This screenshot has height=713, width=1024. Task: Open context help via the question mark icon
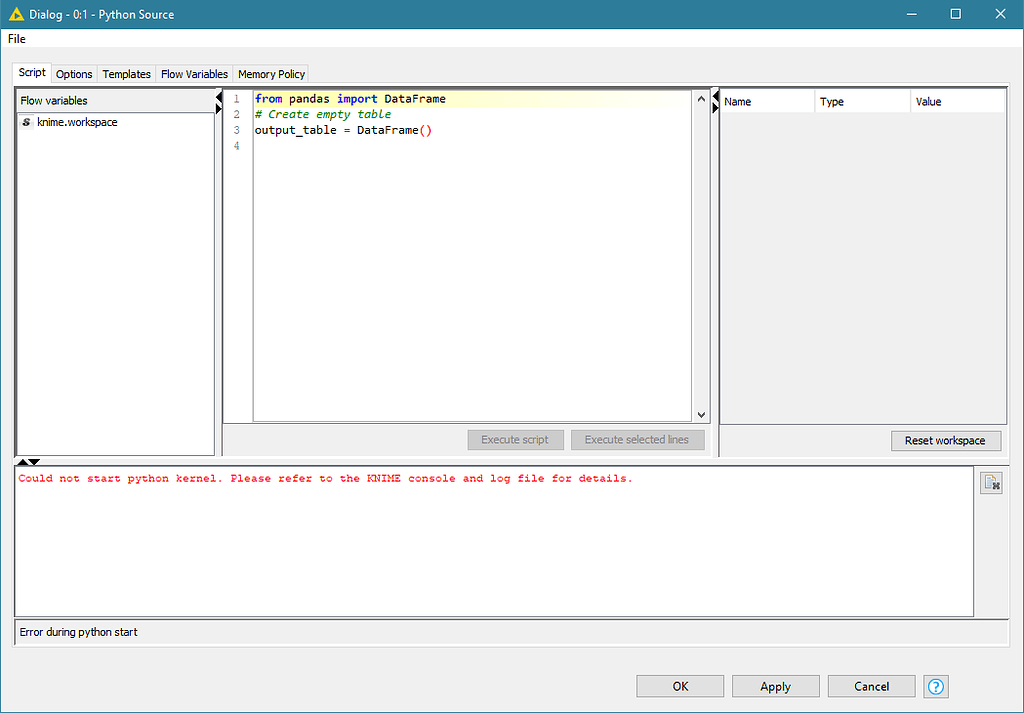935,686
